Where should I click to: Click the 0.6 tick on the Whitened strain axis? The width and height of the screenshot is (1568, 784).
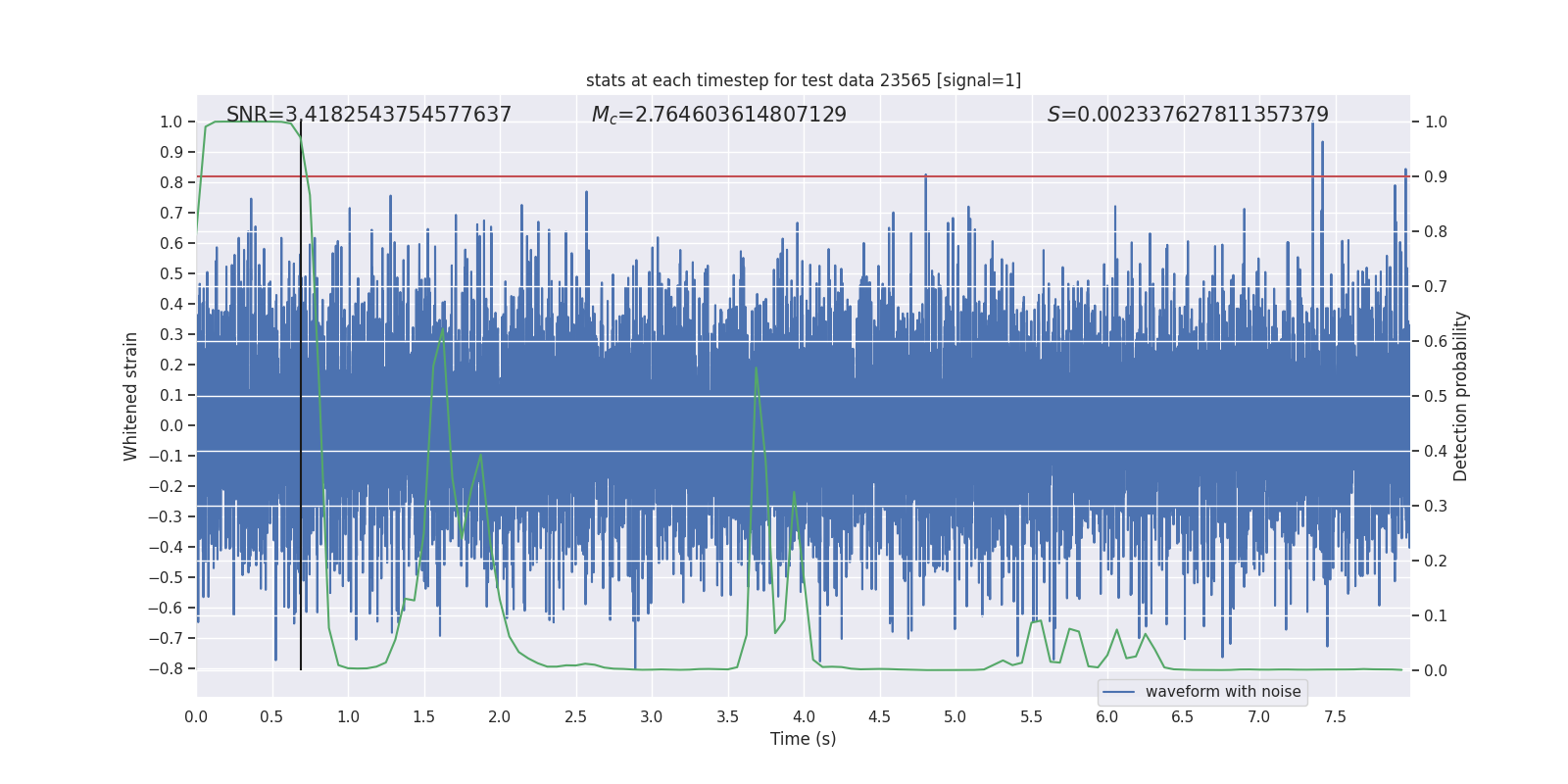171,244
